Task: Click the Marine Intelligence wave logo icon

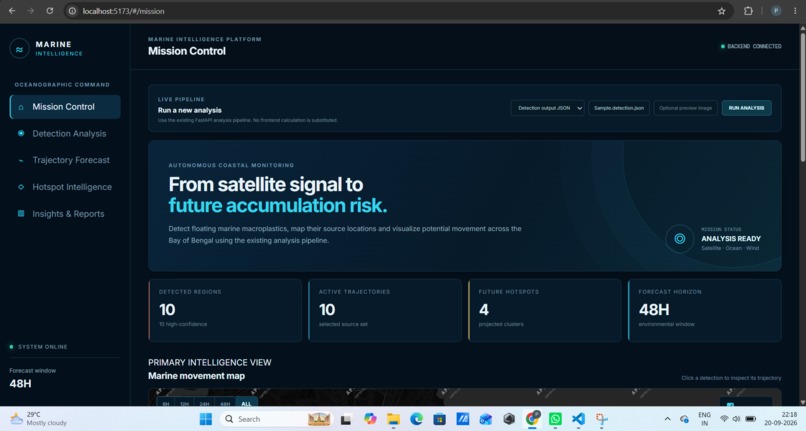Action: (20, 49)
